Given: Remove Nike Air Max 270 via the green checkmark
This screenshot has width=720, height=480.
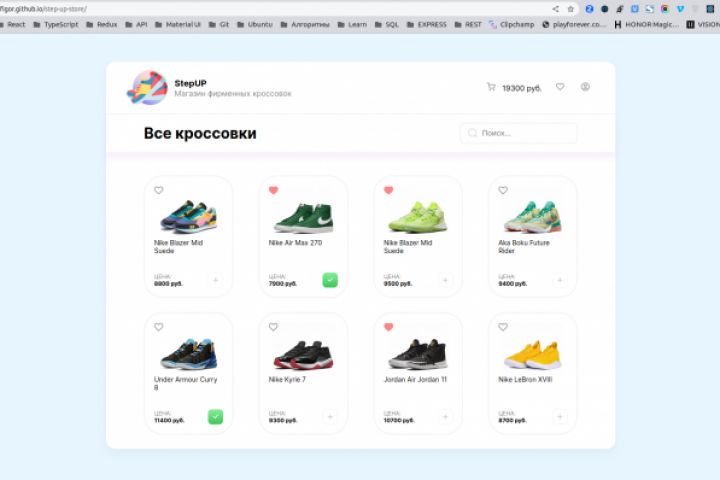Looking at the screenshot, I should (x=330, y=280).
